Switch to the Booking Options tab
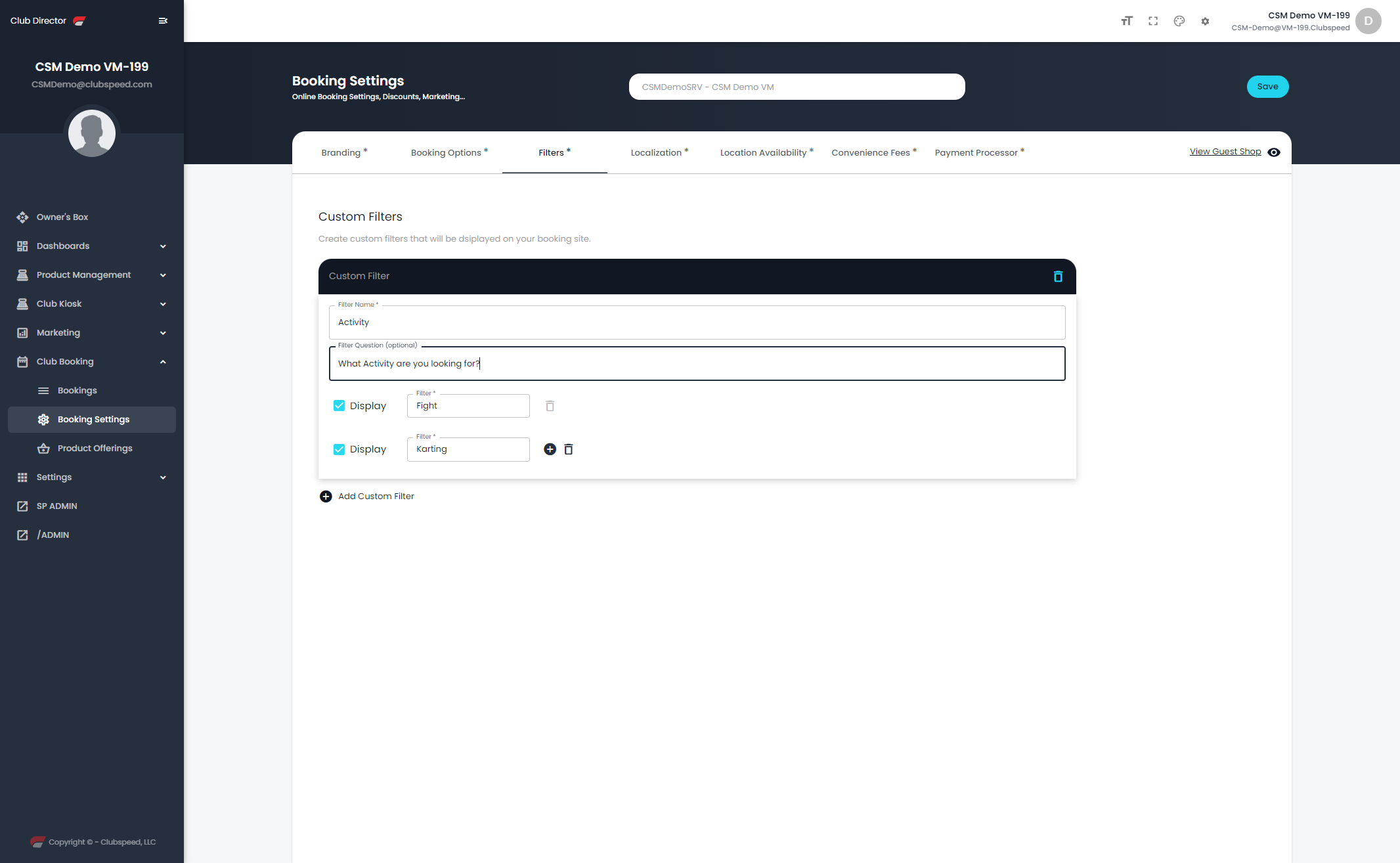 click(x=450, y=152)
